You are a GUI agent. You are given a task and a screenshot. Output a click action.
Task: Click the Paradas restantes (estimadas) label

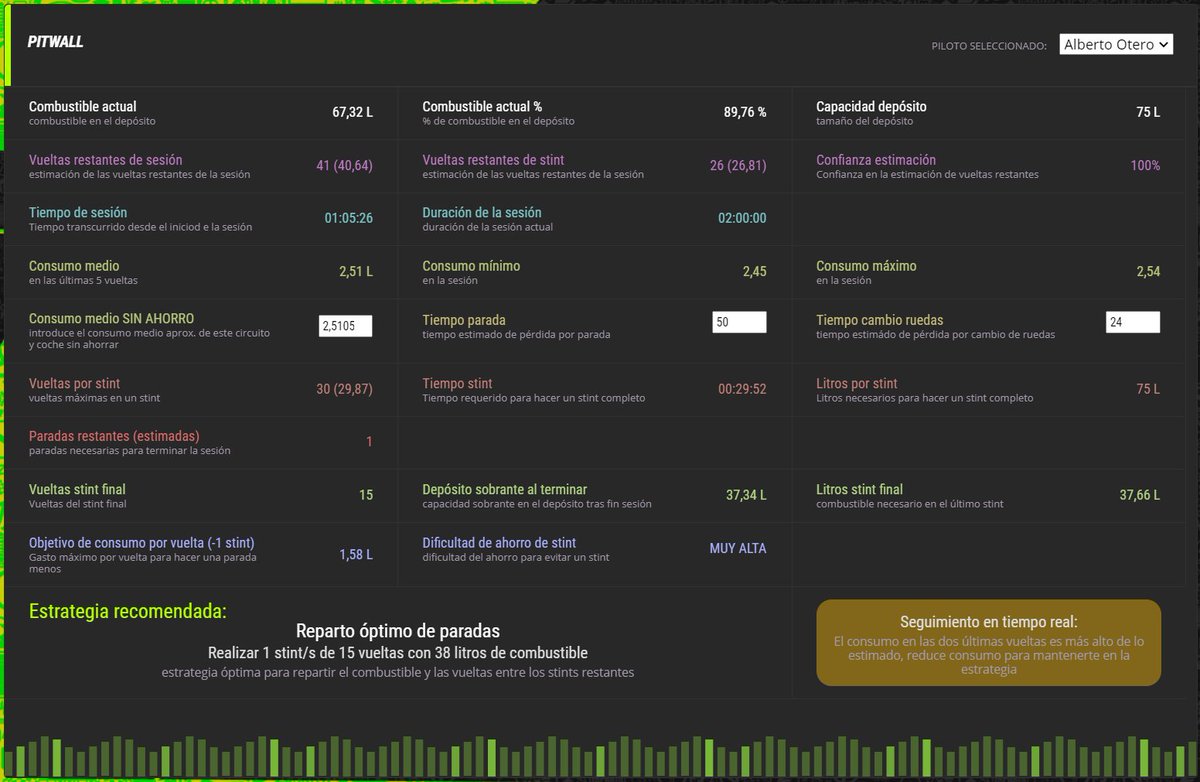click(114, 436)
